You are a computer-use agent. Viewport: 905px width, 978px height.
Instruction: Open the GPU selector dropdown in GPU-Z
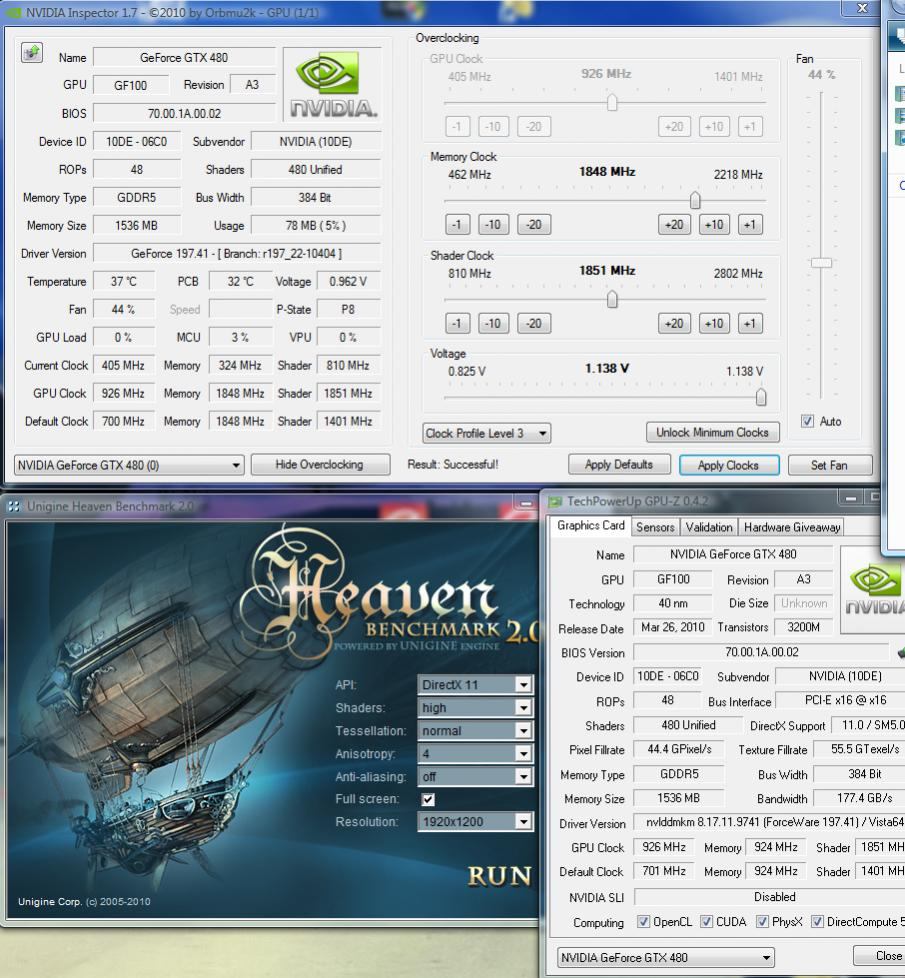click(x=665, y=957)
